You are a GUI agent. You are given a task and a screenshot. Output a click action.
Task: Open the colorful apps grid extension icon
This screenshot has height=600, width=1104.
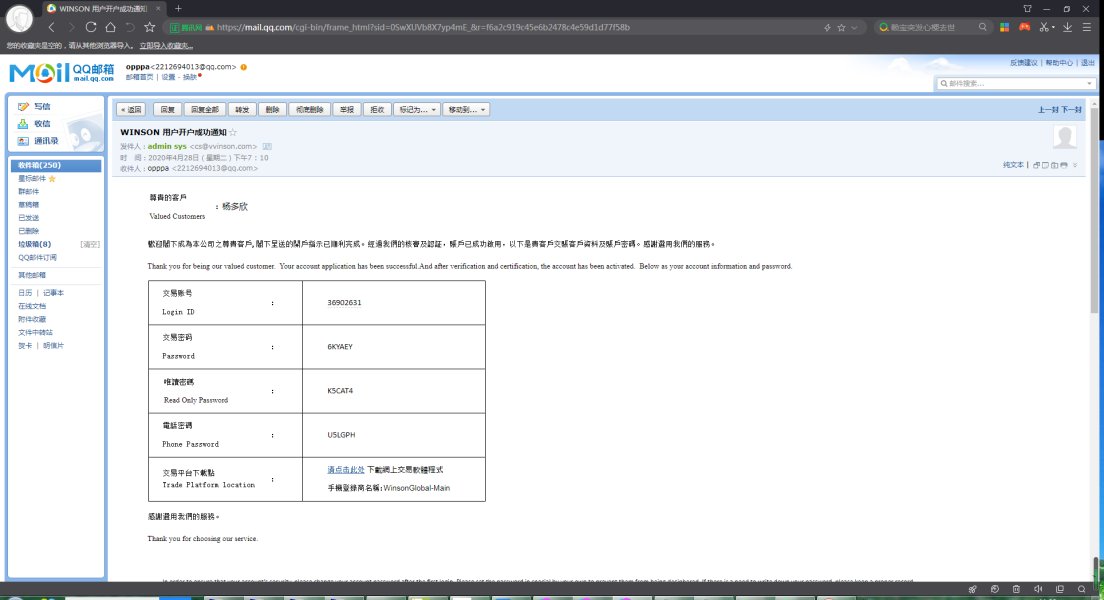click(1005, 27)
